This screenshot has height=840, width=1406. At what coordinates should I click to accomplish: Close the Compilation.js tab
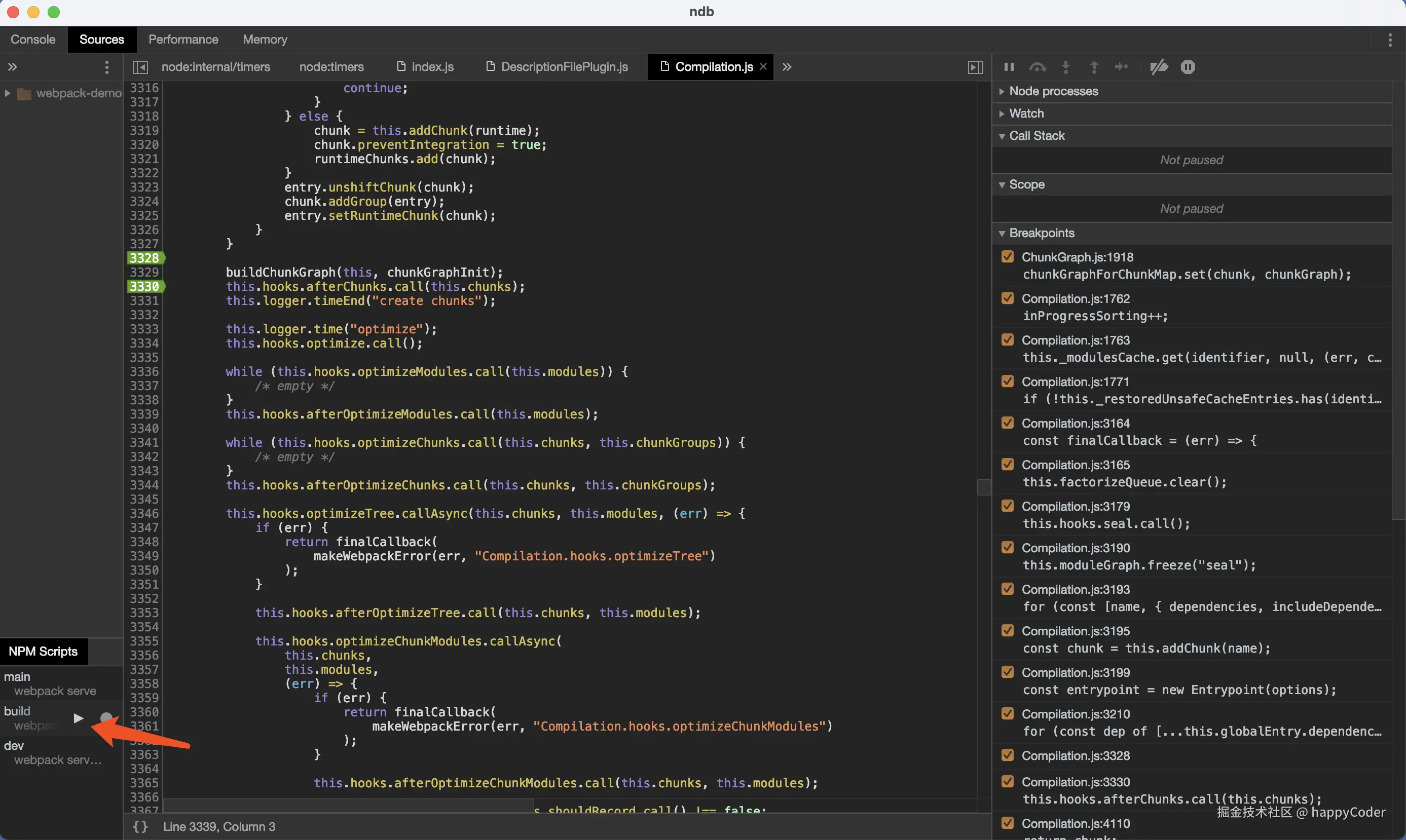click(x=763, y=67)
